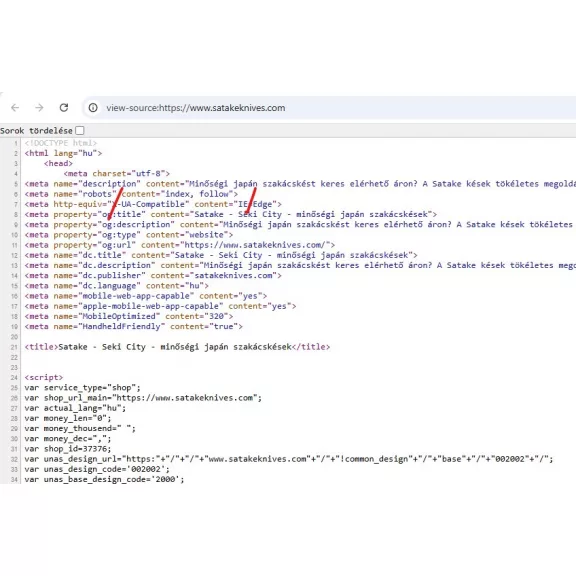Open the site information icon in address bar

[93, 108]
